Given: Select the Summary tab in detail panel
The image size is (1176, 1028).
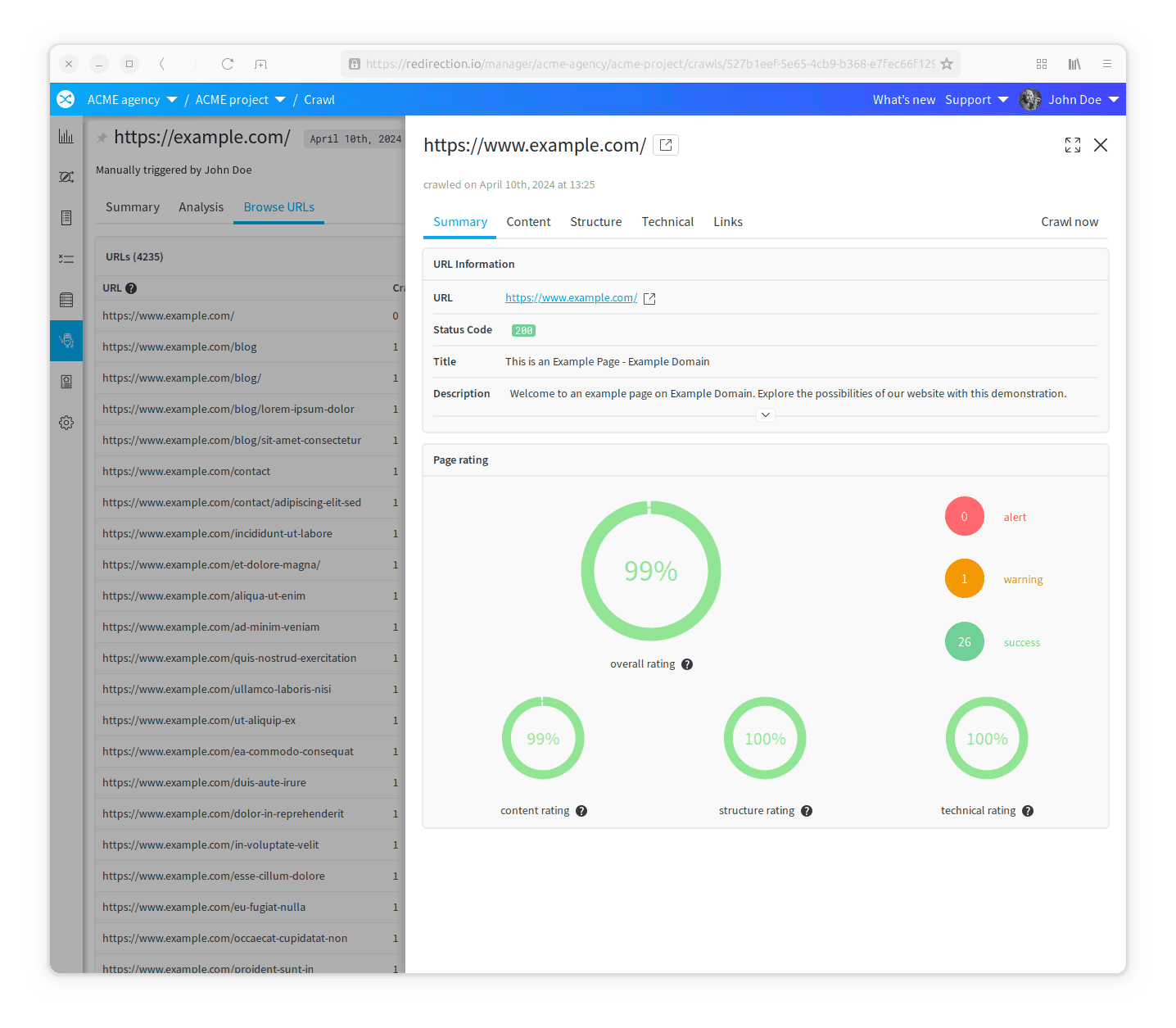Looking at the screenshot, I should (460, 222).
